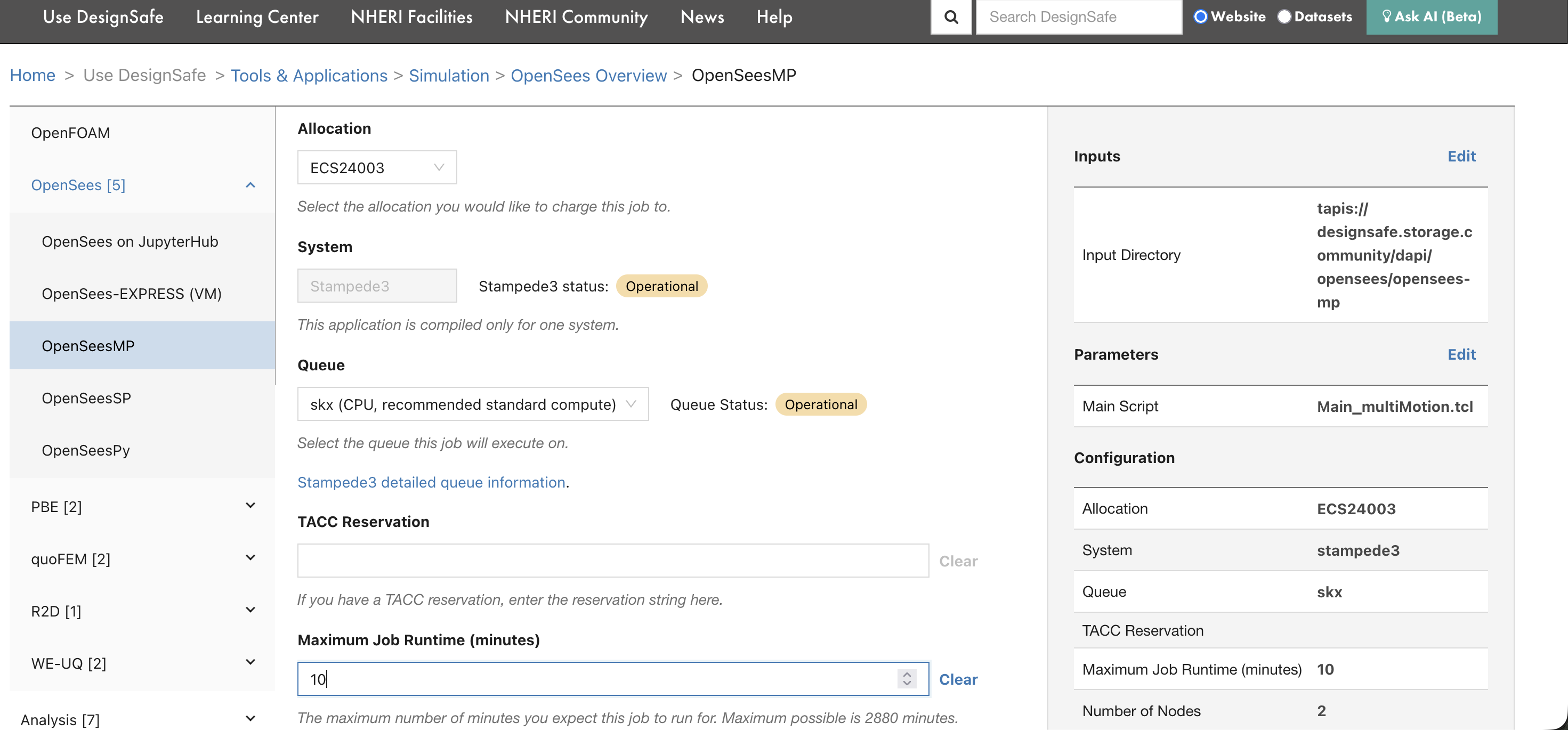Viewport: 1568px width, 730px height.
Task: Expand the quoFEM [2] section chevron
Action: [250, 558]
